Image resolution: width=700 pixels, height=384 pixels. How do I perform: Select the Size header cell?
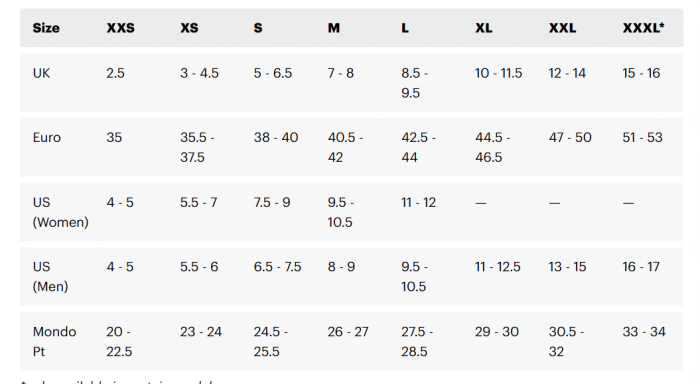46,28
